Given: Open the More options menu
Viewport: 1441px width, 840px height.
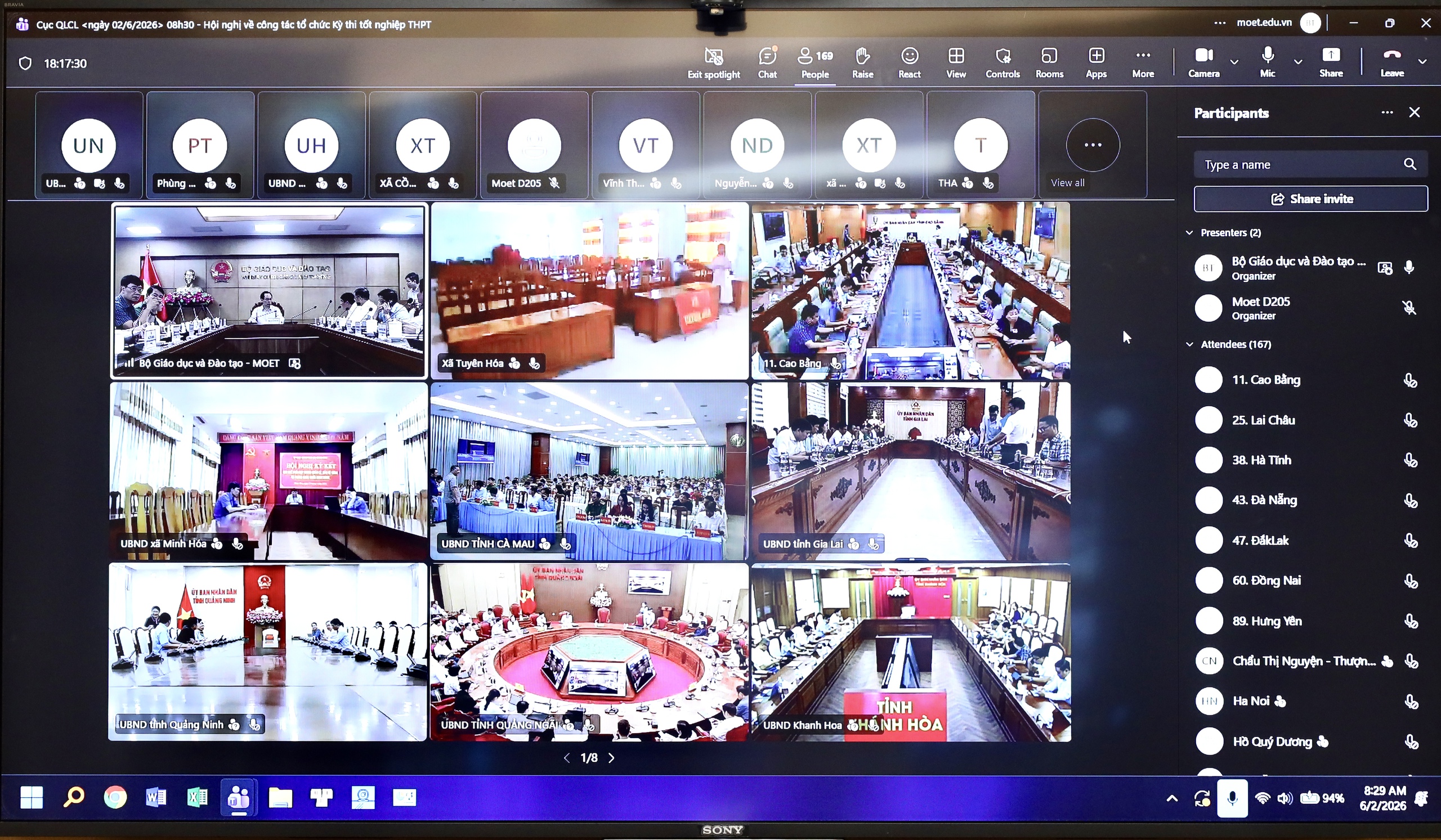Looking at the screenshot, I should [x=1143, y=62].
